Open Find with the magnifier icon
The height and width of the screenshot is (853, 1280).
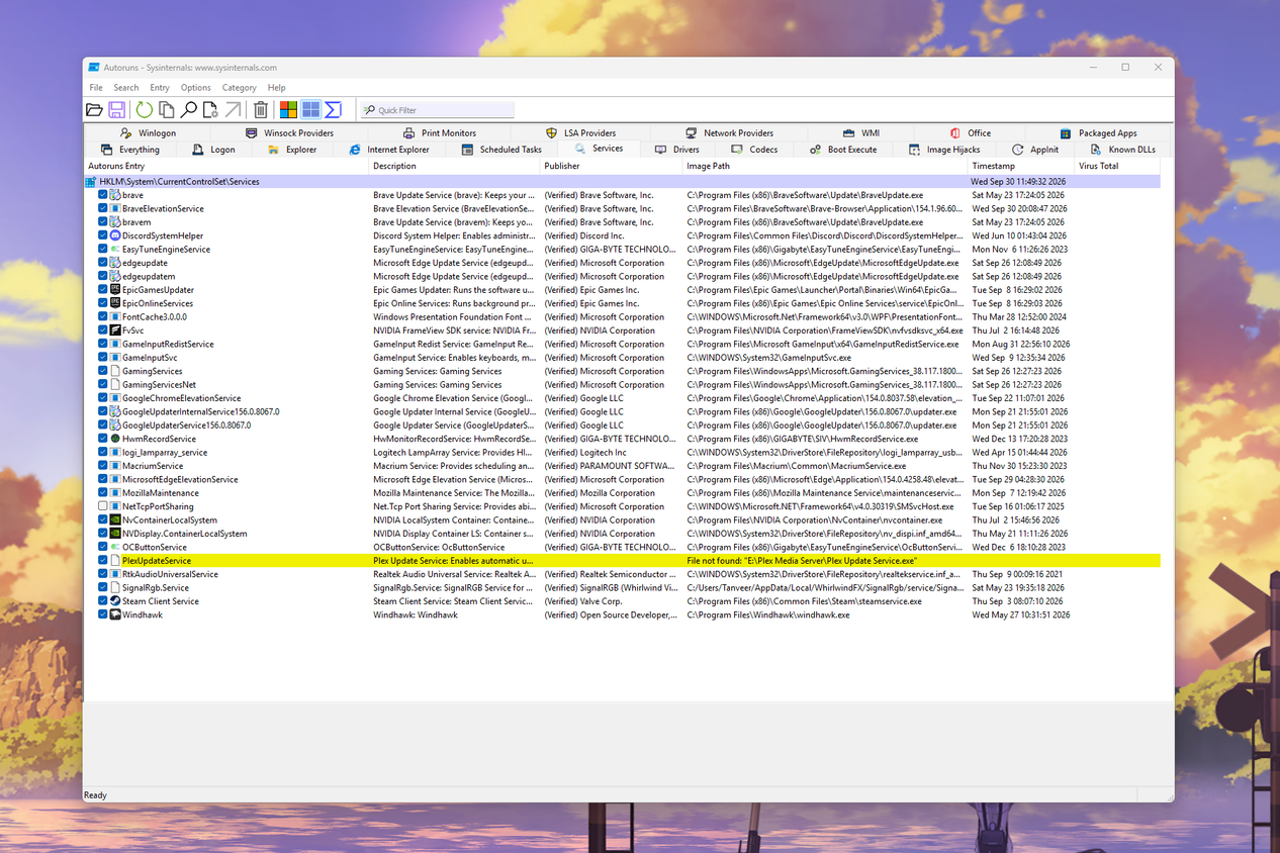tap(188, 109)
